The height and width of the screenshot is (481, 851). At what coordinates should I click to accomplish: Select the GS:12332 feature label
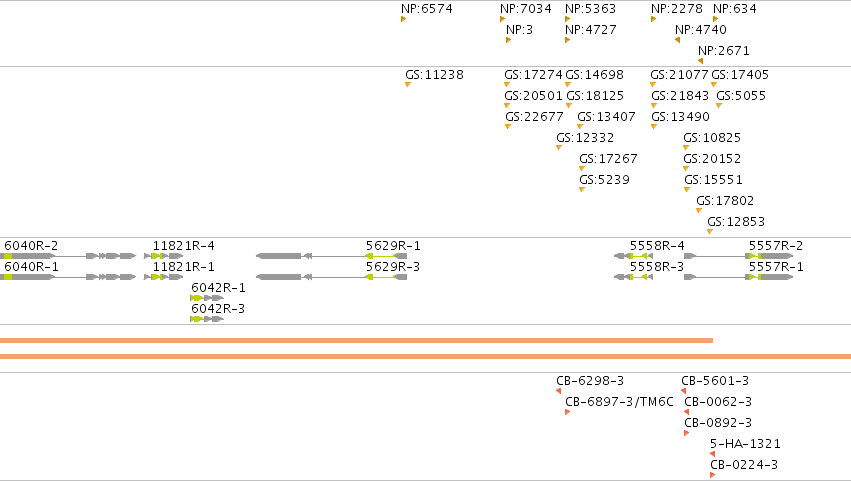(x=585, y=138)
